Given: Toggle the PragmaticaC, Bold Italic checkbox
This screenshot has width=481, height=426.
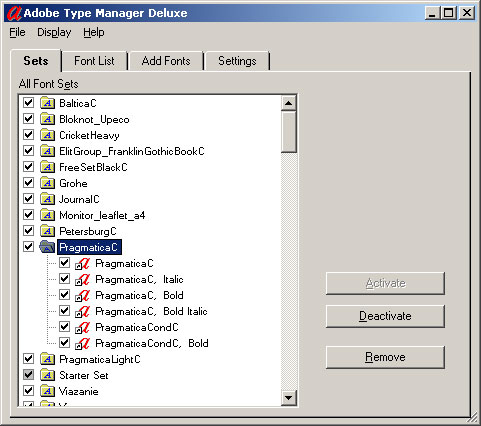Looking at the screenshot, I should (64, 311).
